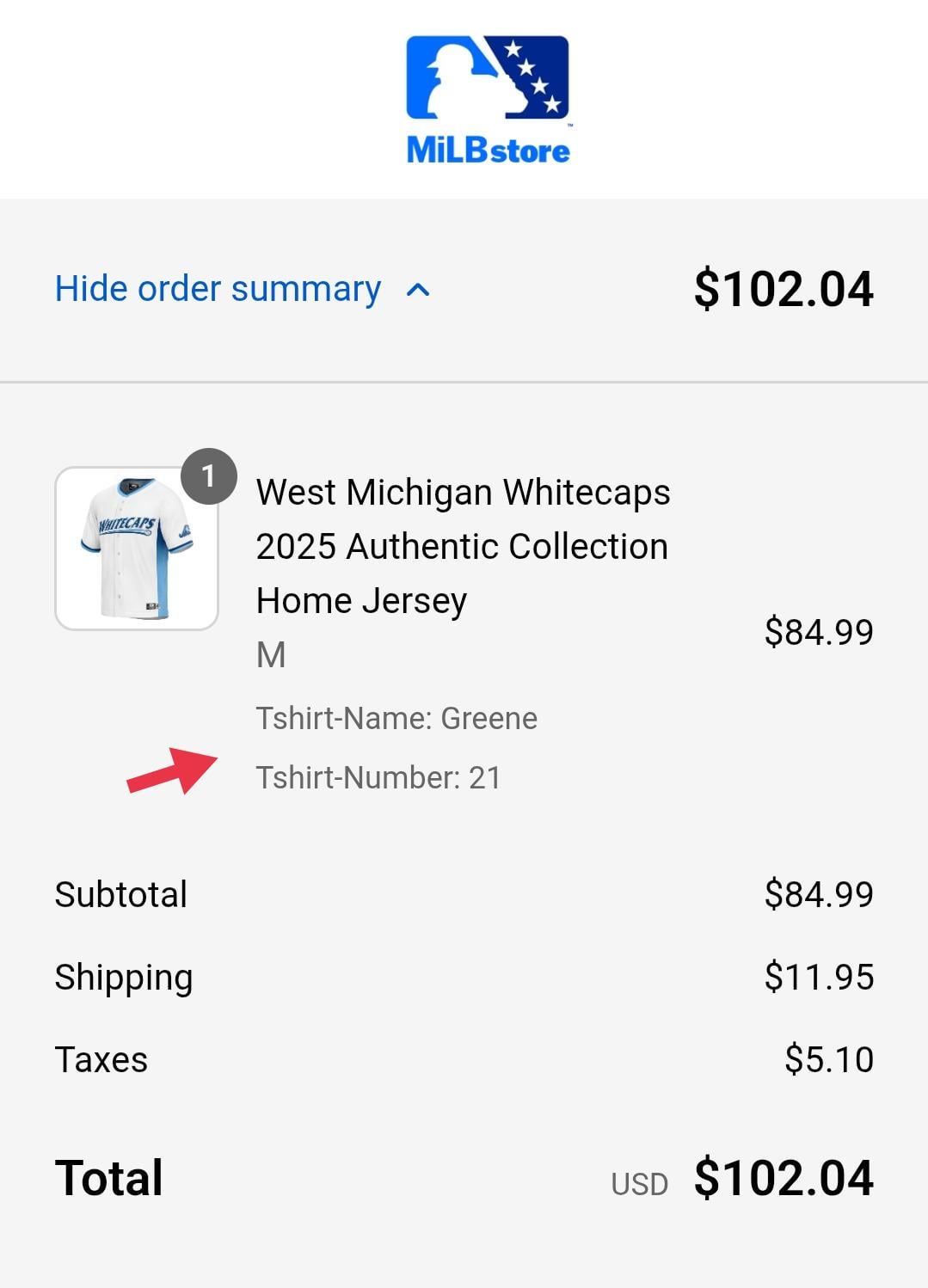This screenshot has height=1288, width=928.
Task: Click the MiLB store logo
Action: 488,100
